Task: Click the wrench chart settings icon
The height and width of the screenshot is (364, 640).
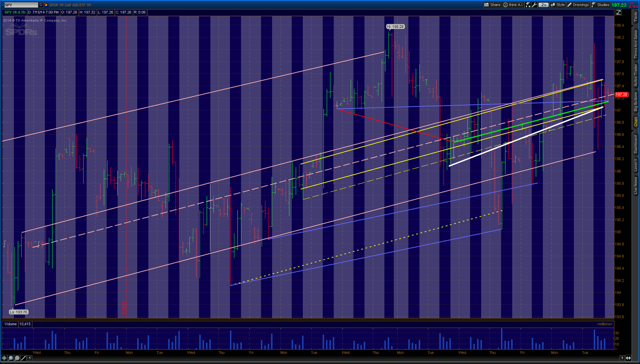Action: (x=534, y=5)
